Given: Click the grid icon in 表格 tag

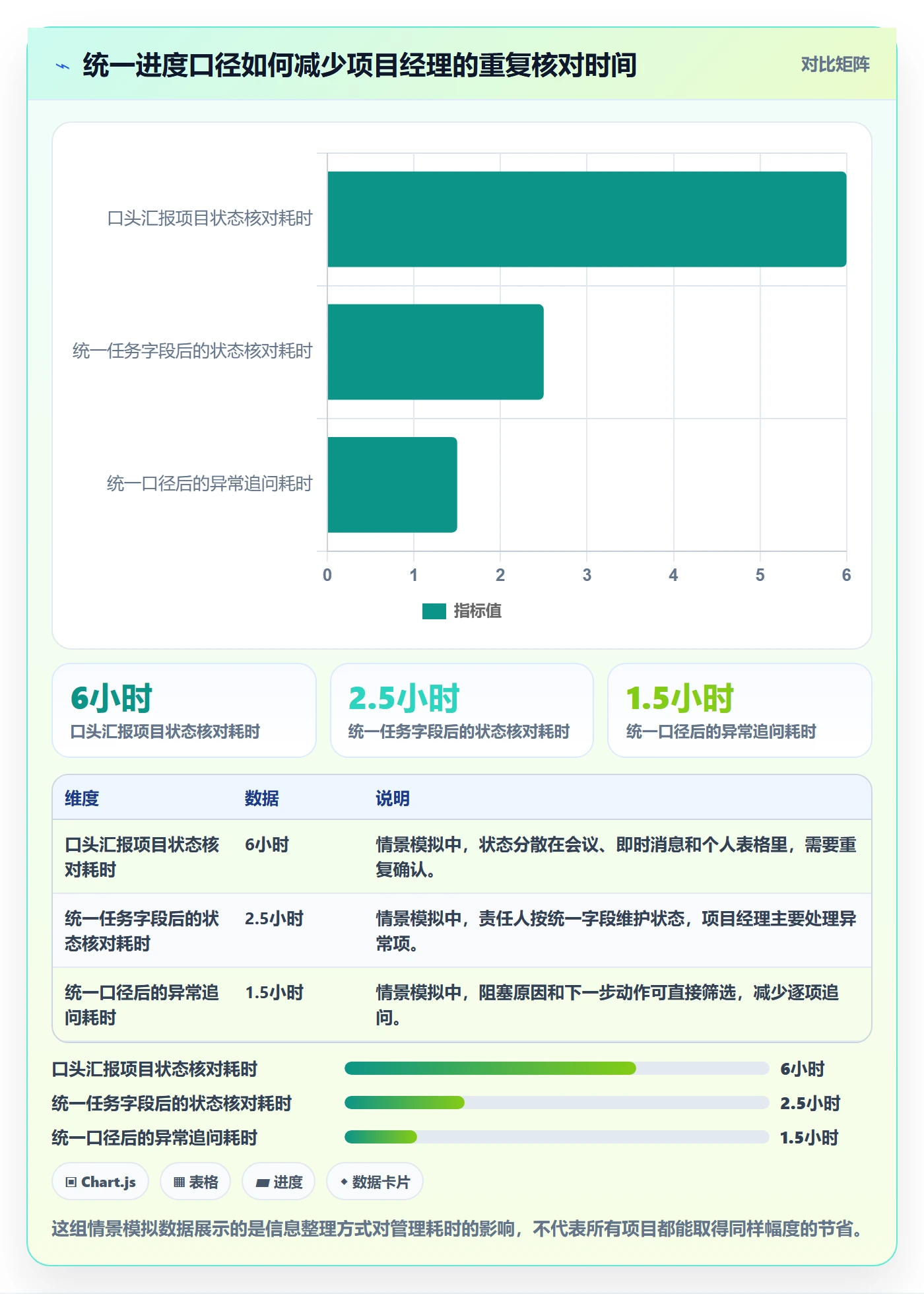Looking at the screenshot, I should coord(180,1182).
